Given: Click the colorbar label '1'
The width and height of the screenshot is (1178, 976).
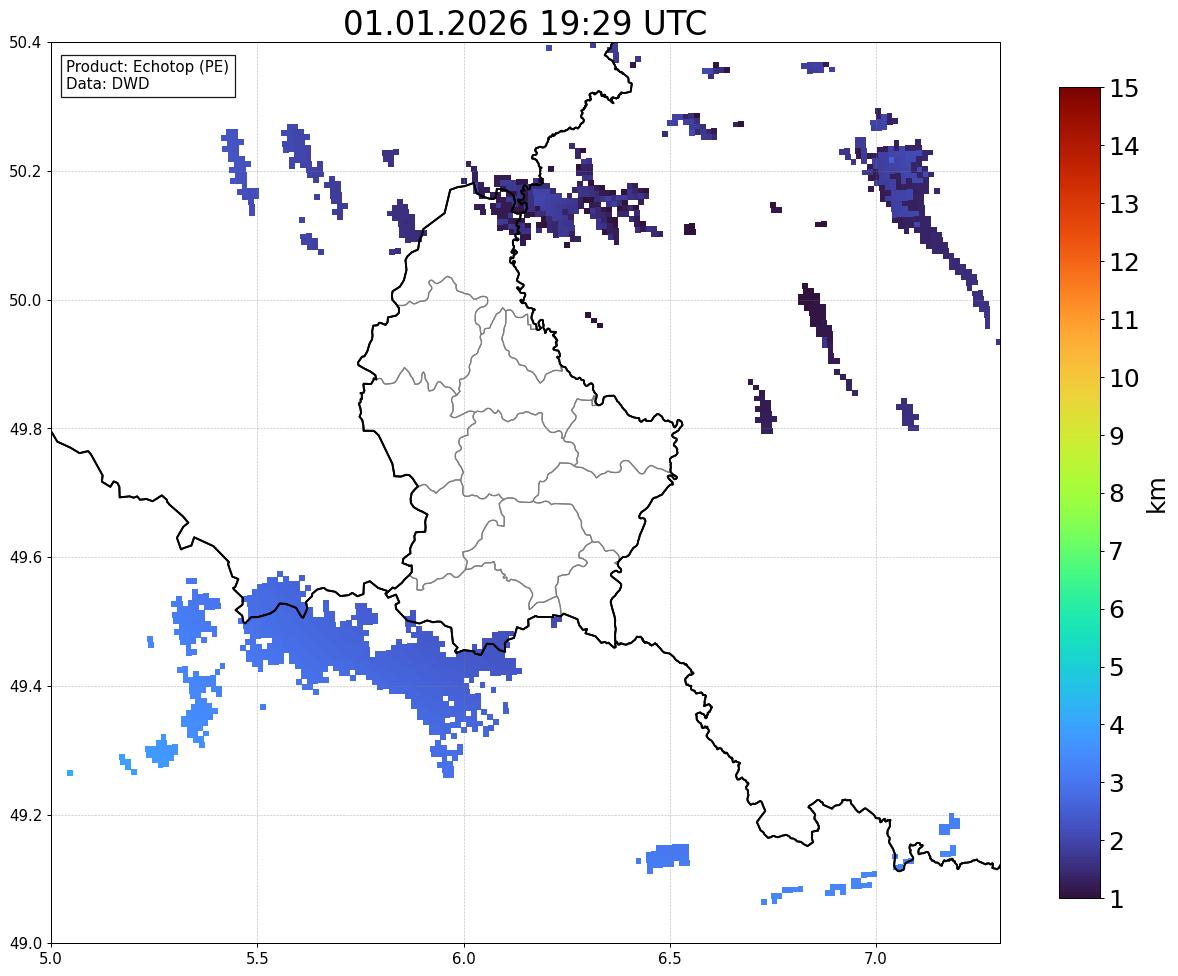Looking at the screenshot, I should (x=1117, y=899).
